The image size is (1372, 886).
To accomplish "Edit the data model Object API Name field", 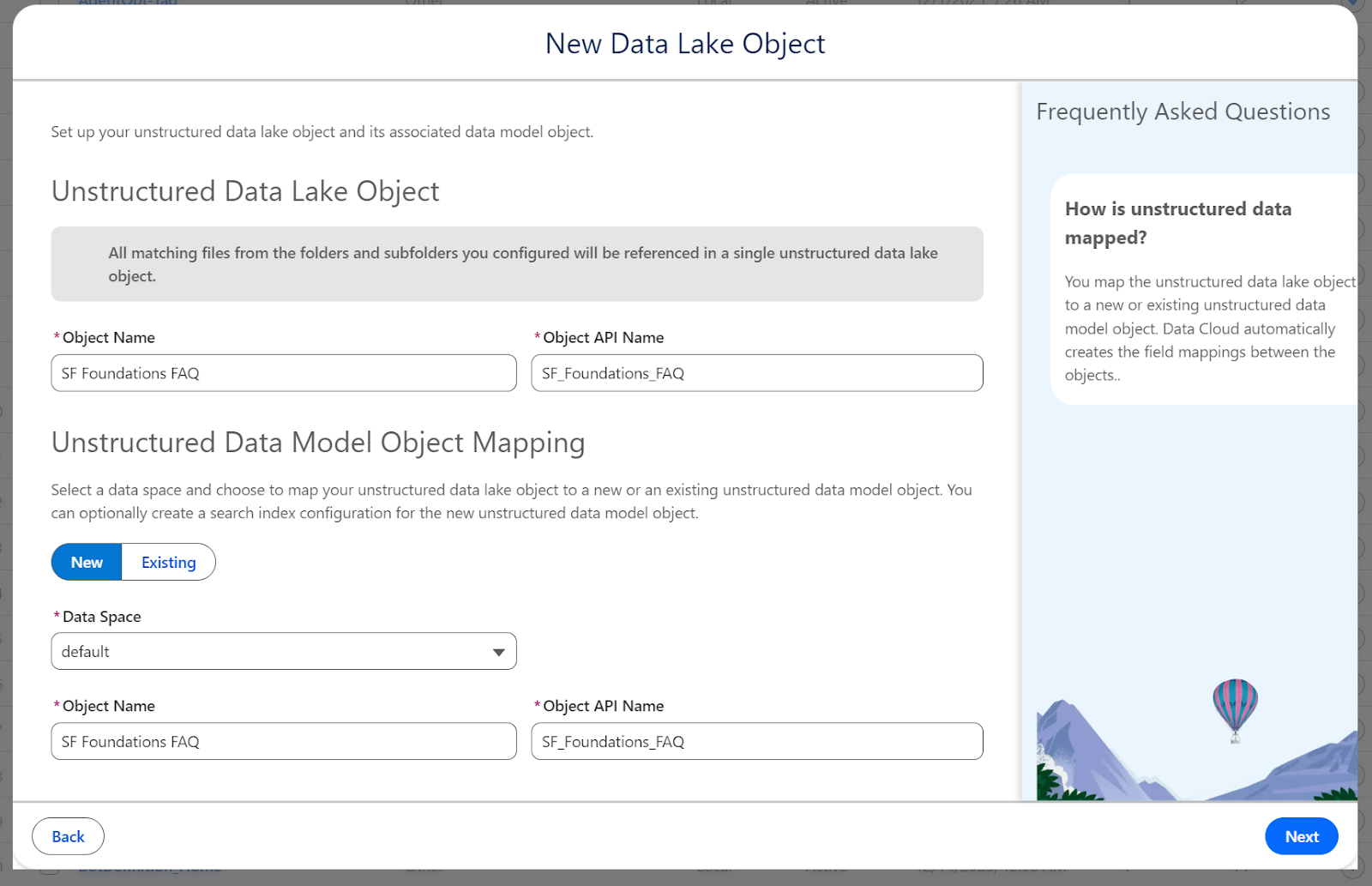I will (x=756, y=742).
